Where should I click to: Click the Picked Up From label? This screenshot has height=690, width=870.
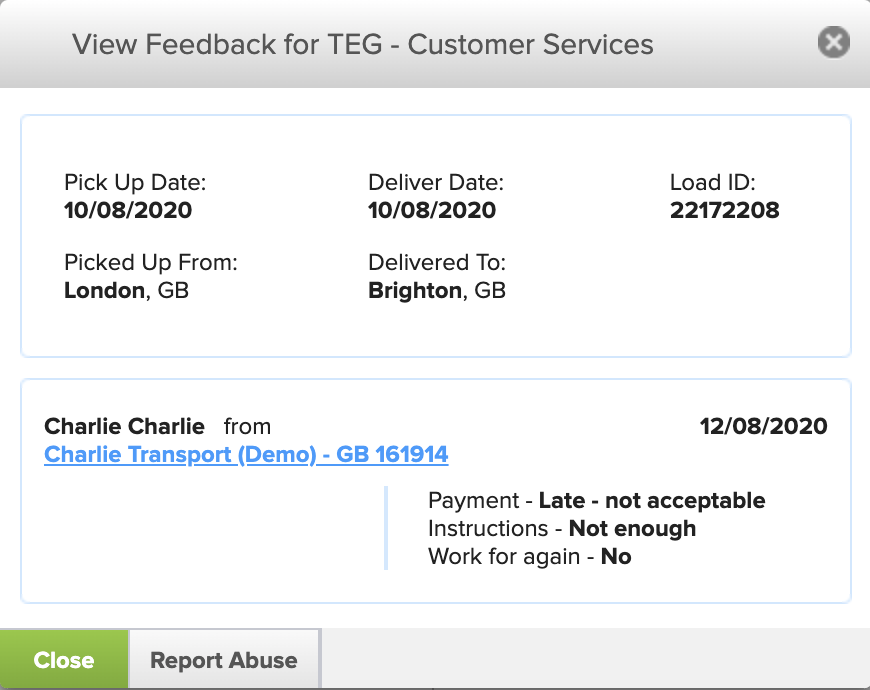tap(151, 263)
